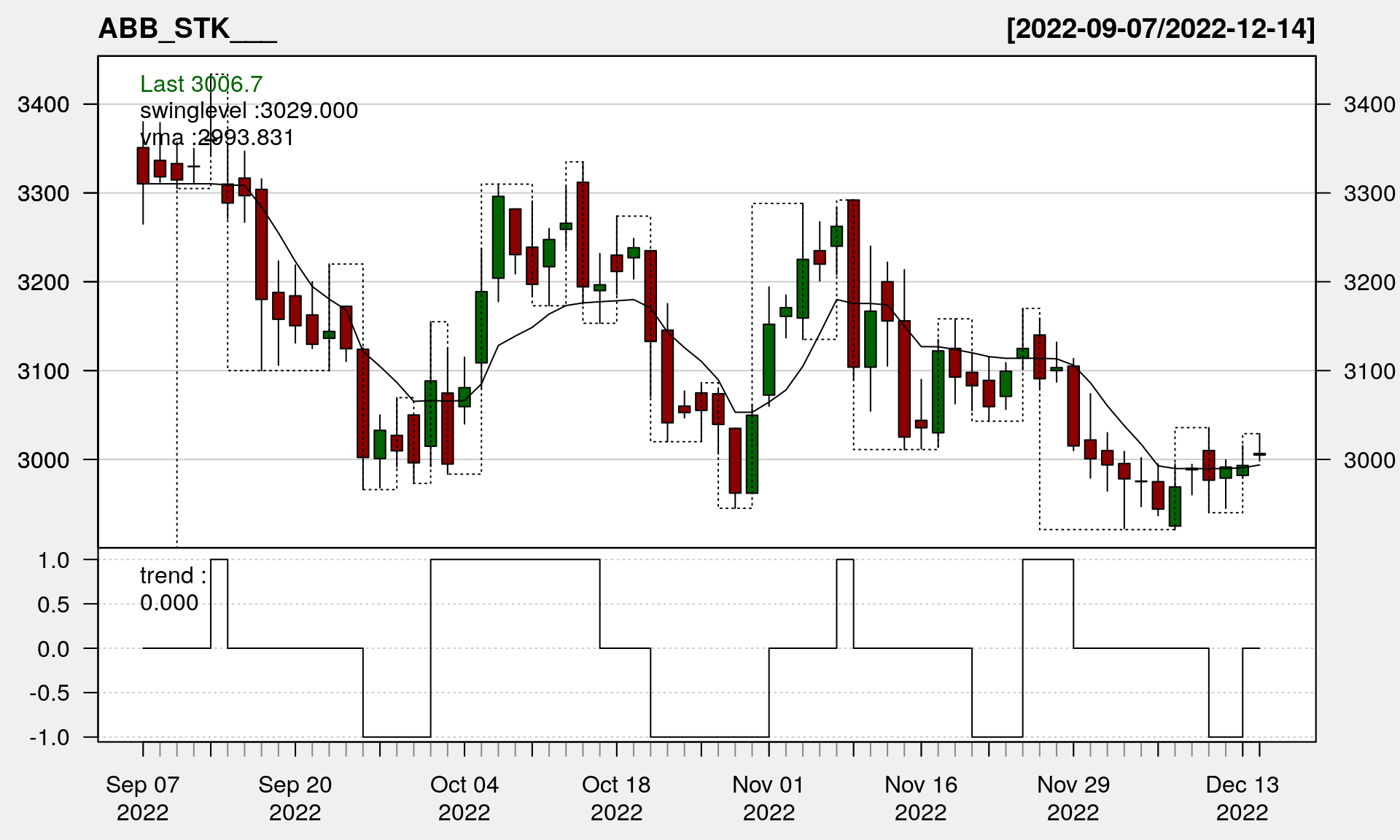Click the Oct 18 2022 axis label
The width and height of the screenshot is (1400, 840).
tap(616, 798)
